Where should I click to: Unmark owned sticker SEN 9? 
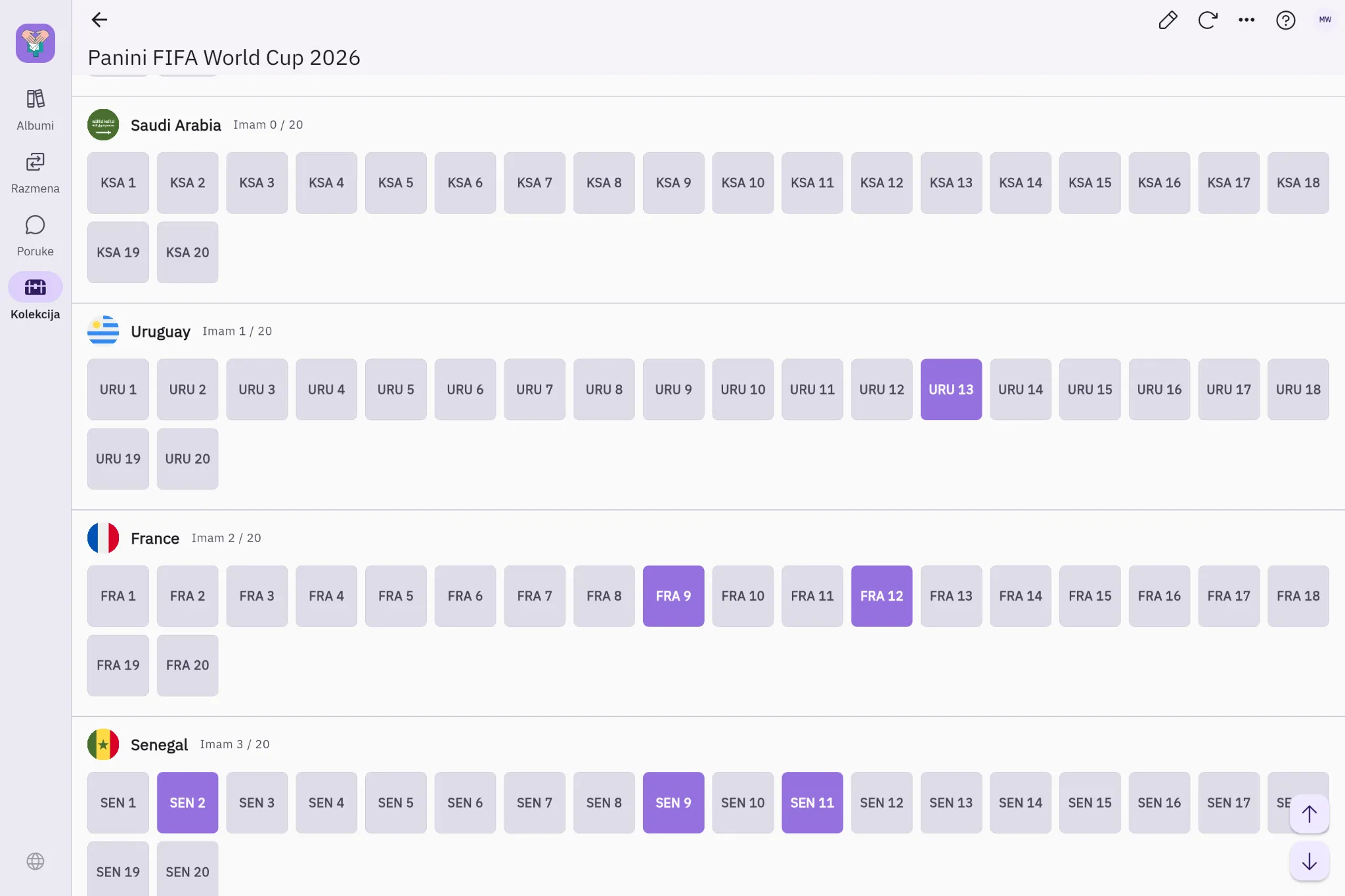673,803
